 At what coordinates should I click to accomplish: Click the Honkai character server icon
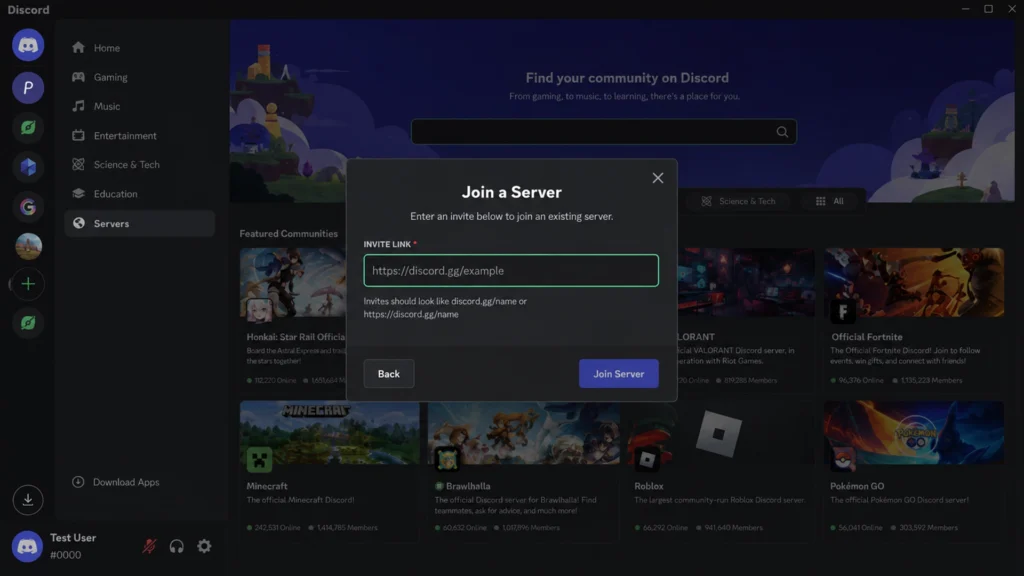pos(259,310)
